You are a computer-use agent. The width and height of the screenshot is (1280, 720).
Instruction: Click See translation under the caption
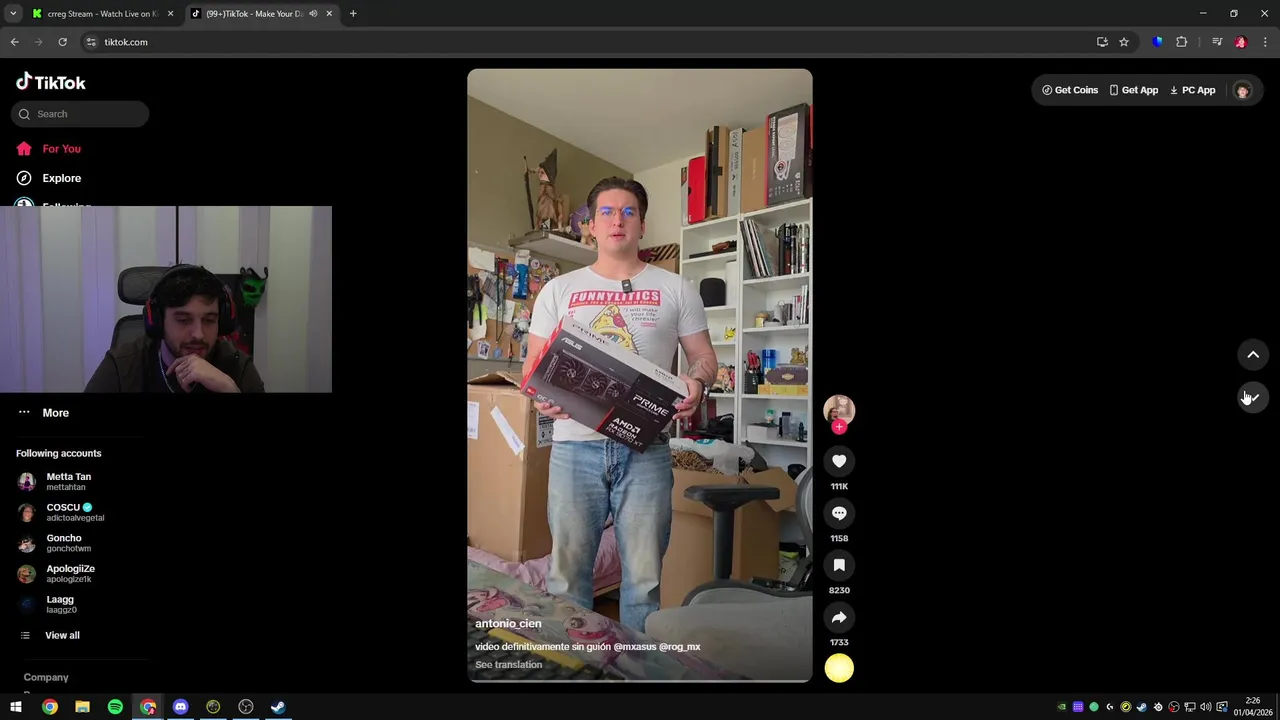pos(508,665)
